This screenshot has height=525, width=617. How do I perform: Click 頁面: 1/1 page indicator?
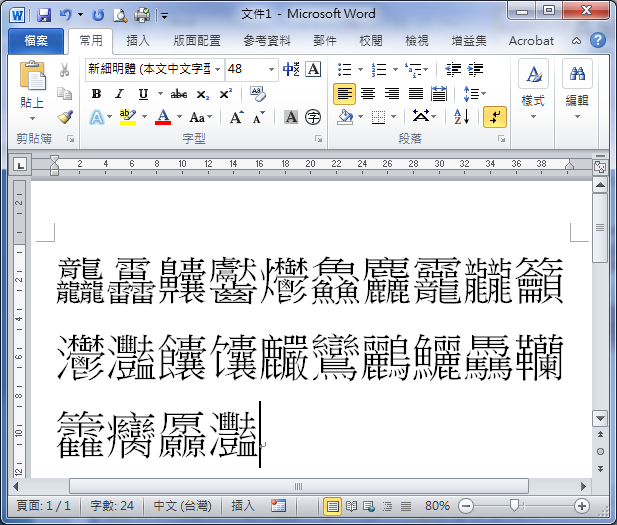[x=43, y=505]
